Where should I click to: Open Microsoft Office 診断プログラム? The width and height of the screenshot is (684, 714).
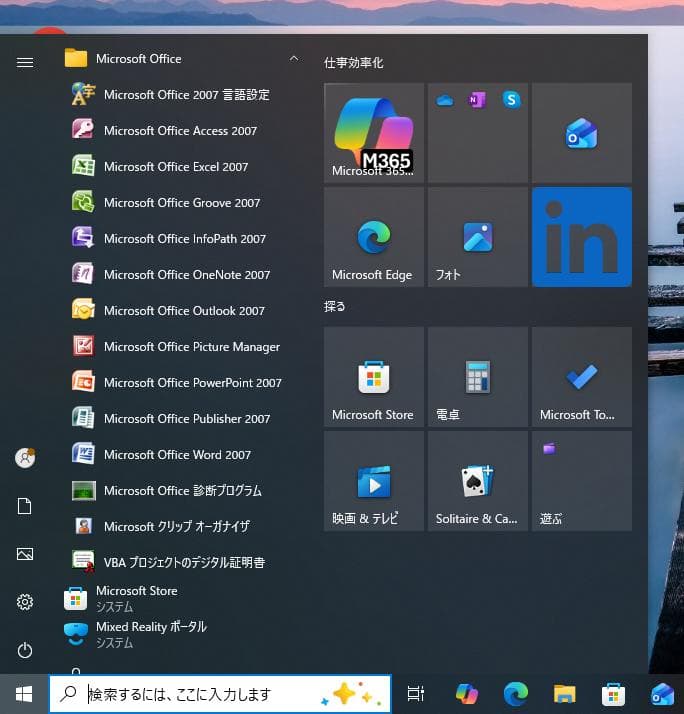click(182, 490)
